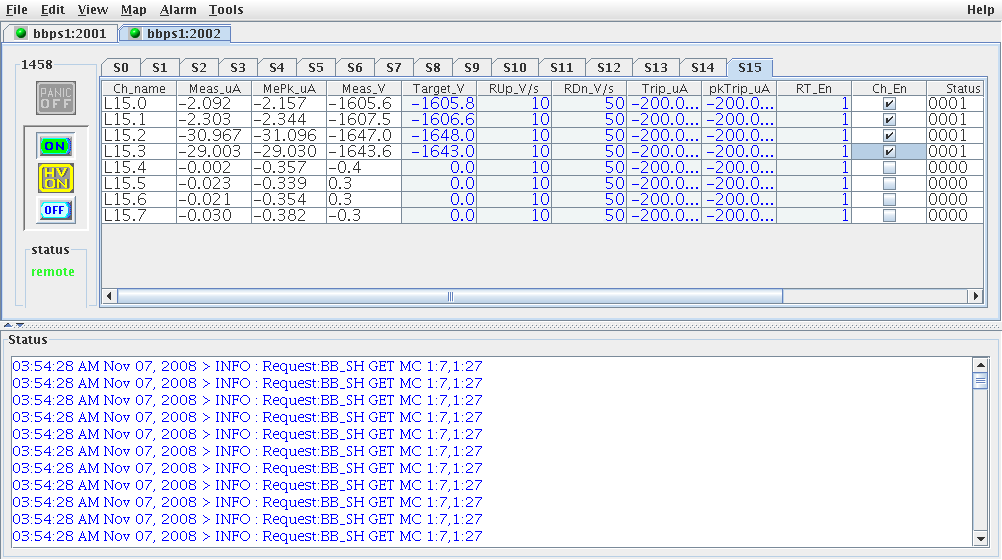Switch to slot tab S4
The height and width of the screenshot is (560, 1002).
point(277,68)
